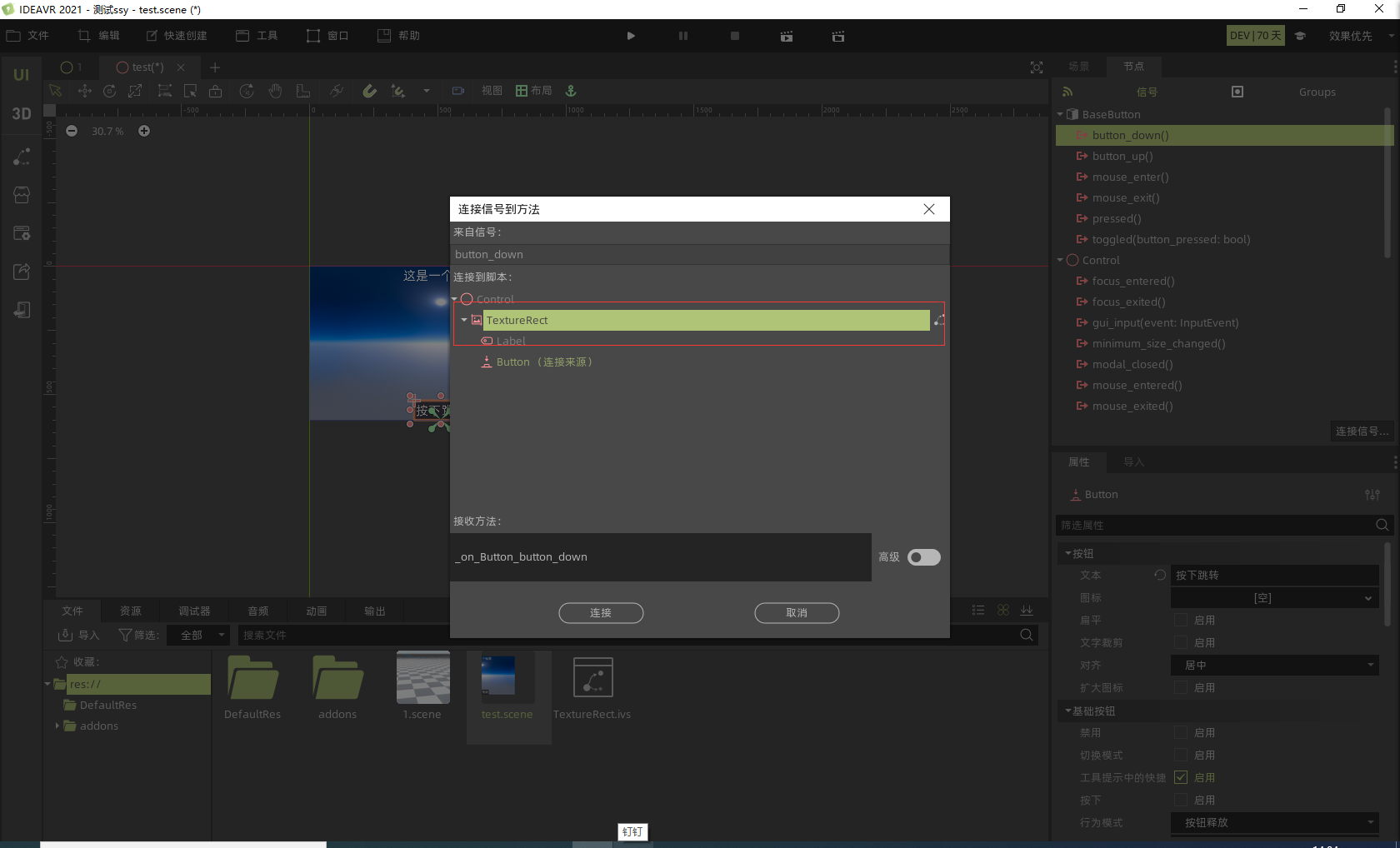
Task: Switch to 3D workspace in left sidebar
Action: pos(22,114)
